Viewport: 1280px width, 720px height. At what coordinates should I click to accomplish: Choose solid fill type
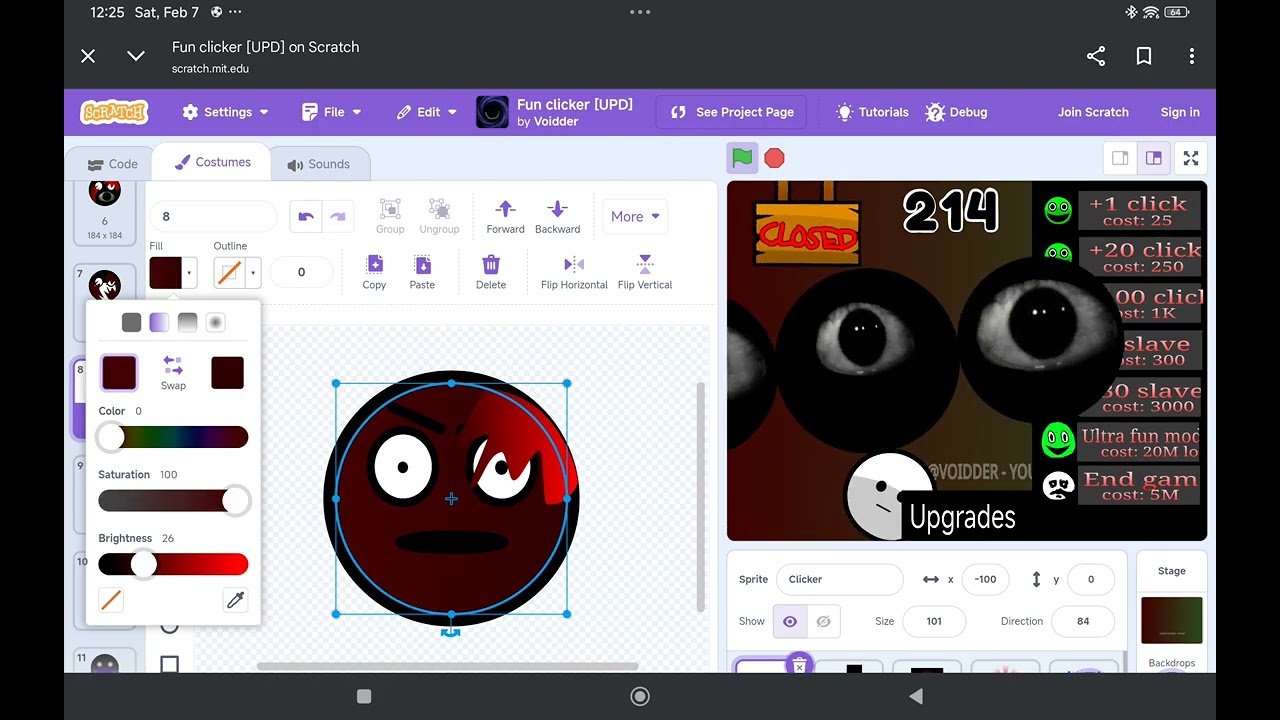[131, 322]
